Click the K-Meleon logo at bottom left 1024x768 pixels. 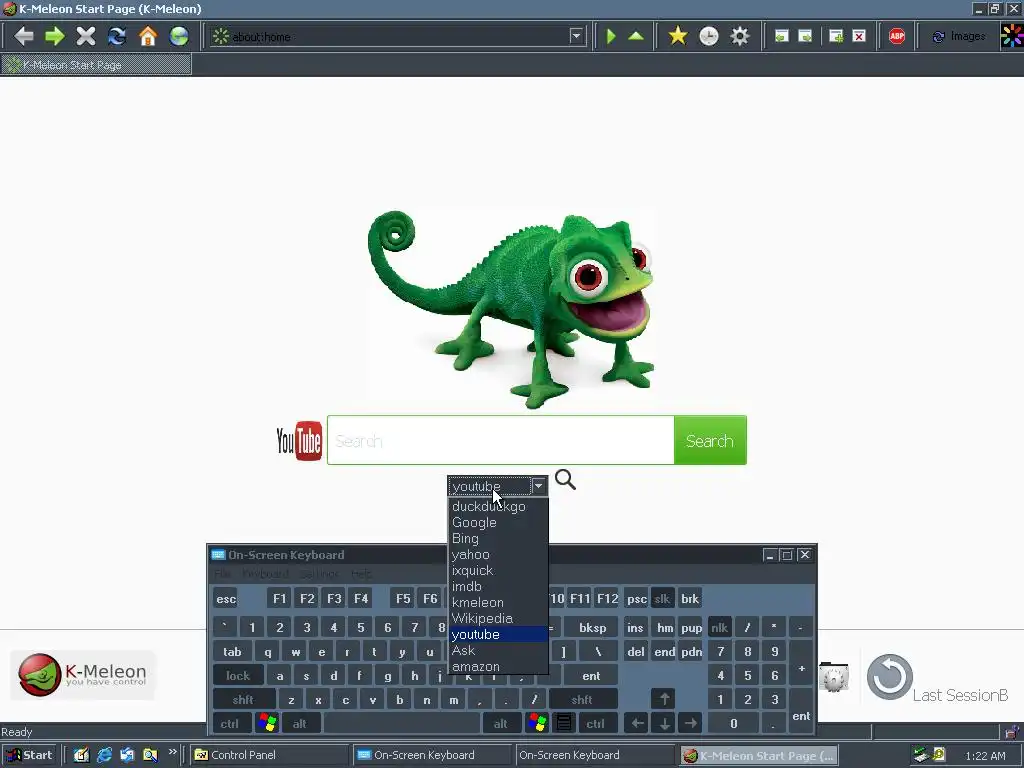82,675
